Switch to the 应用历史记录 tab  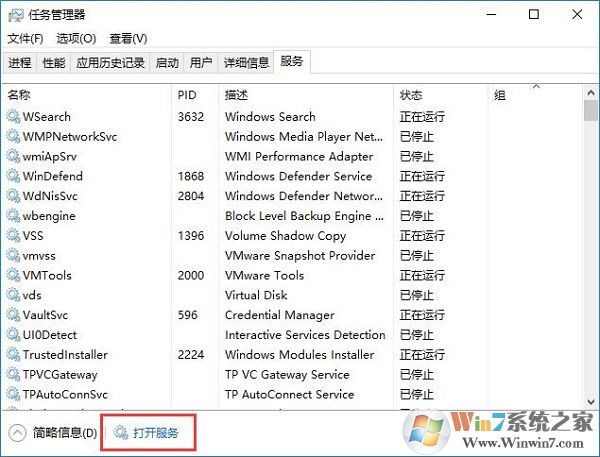pyautogui.click(x=110, y=62)
